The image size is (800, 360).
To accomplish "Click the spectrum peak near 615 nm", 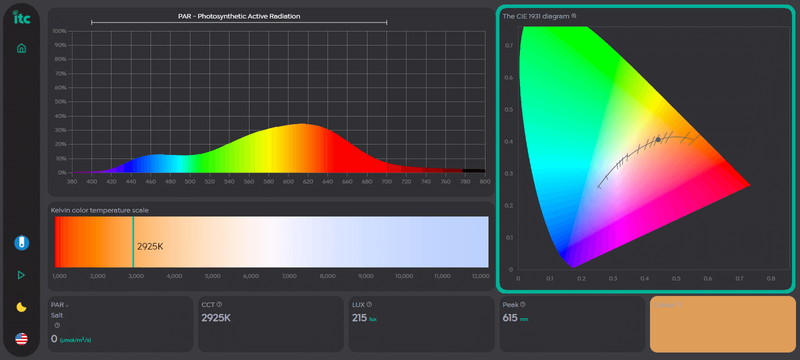I will pyautogui.click(x=304, y=124).
